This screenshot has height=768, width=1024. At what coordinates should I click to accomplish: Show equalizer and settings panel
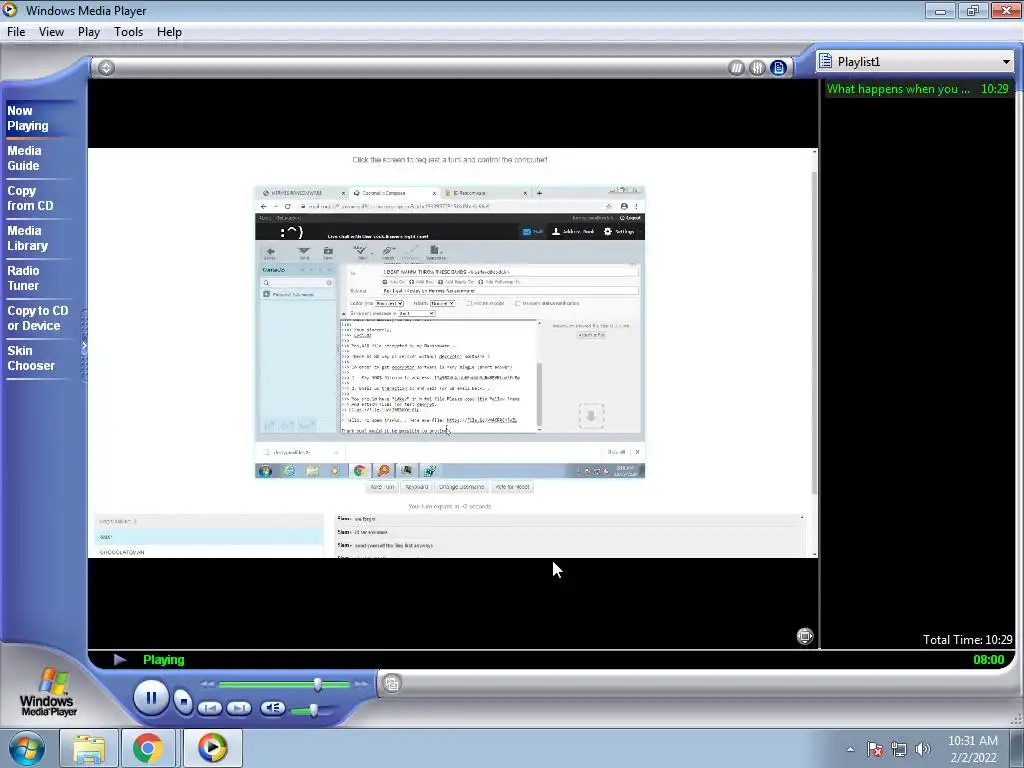coord(757,67)
